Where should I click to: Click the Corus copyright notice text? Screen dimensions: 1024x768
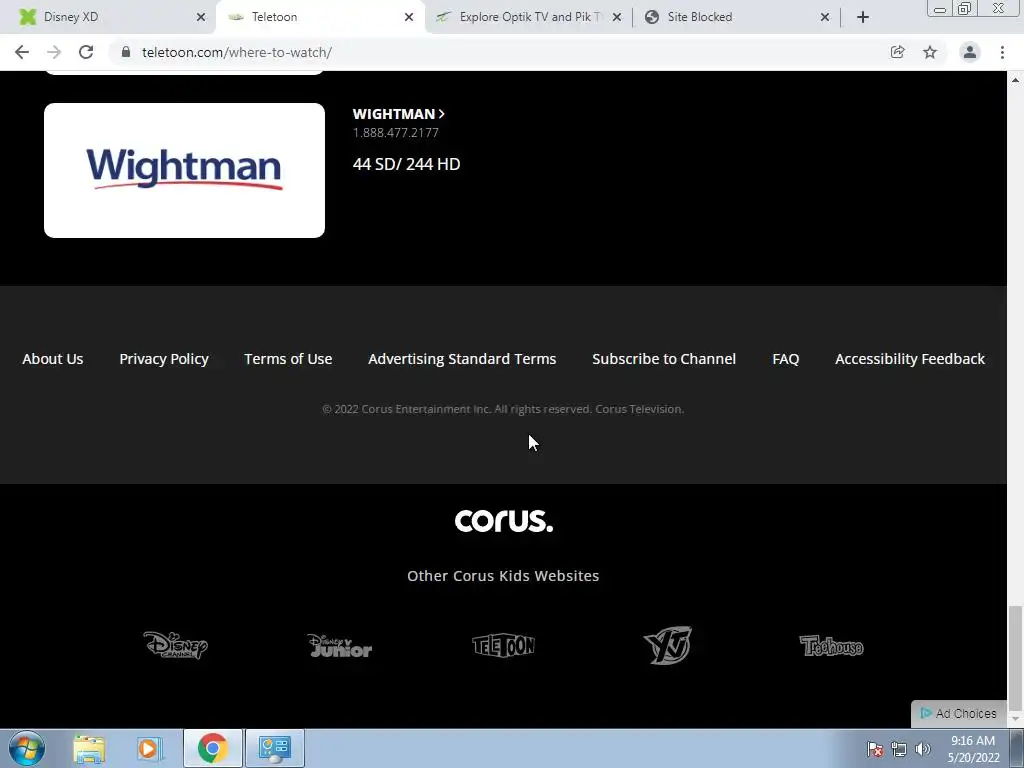coord(503,409)
